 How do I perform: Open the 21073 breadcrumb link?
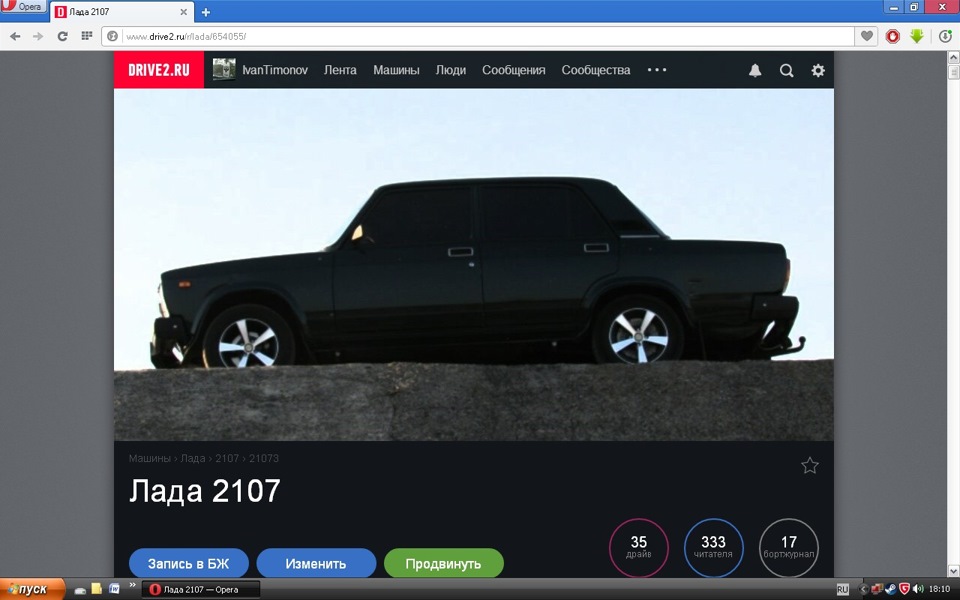(x=264, y=458)
